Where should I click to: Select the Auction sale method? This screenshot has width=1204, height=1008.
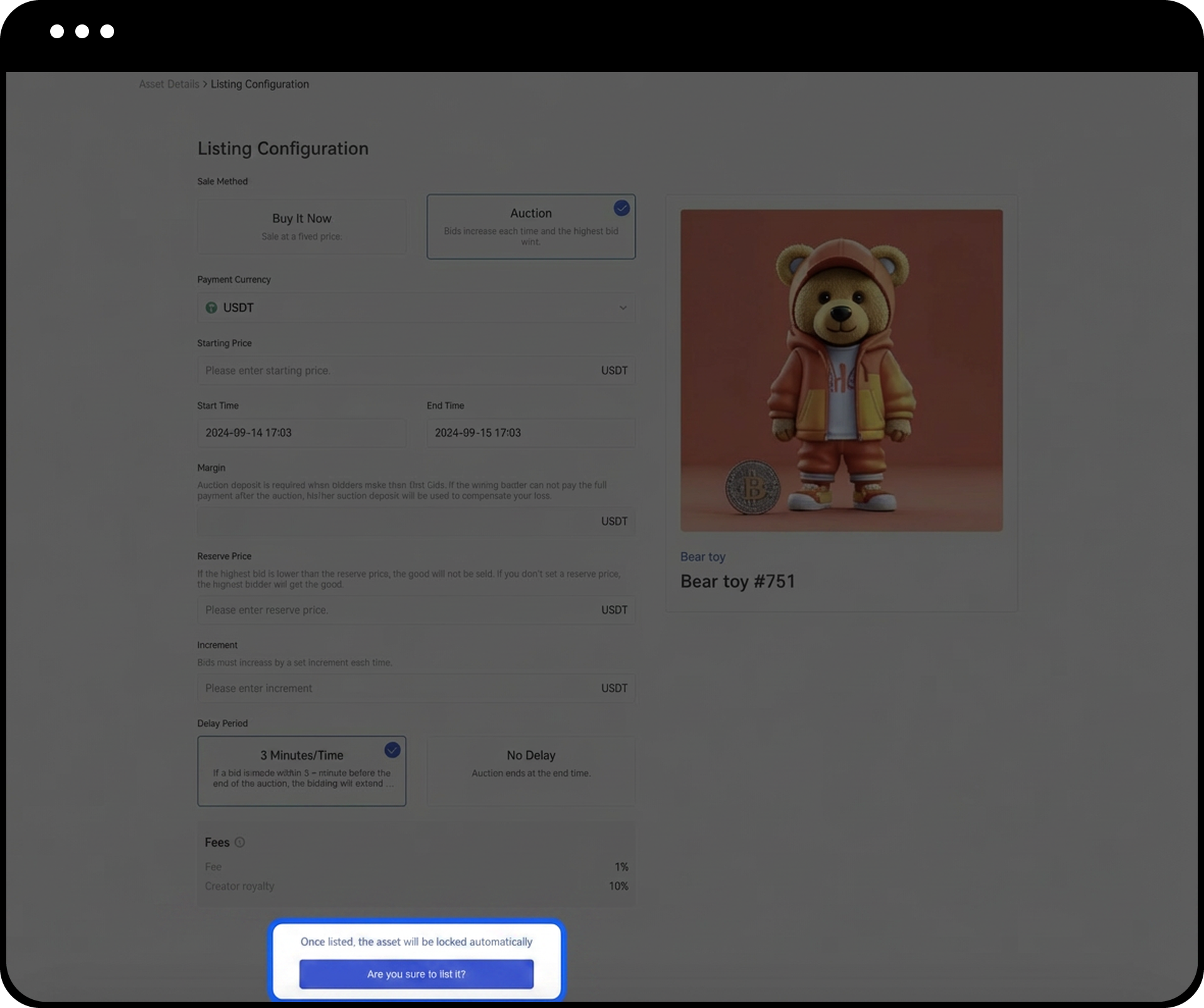[x=531, y=226]
